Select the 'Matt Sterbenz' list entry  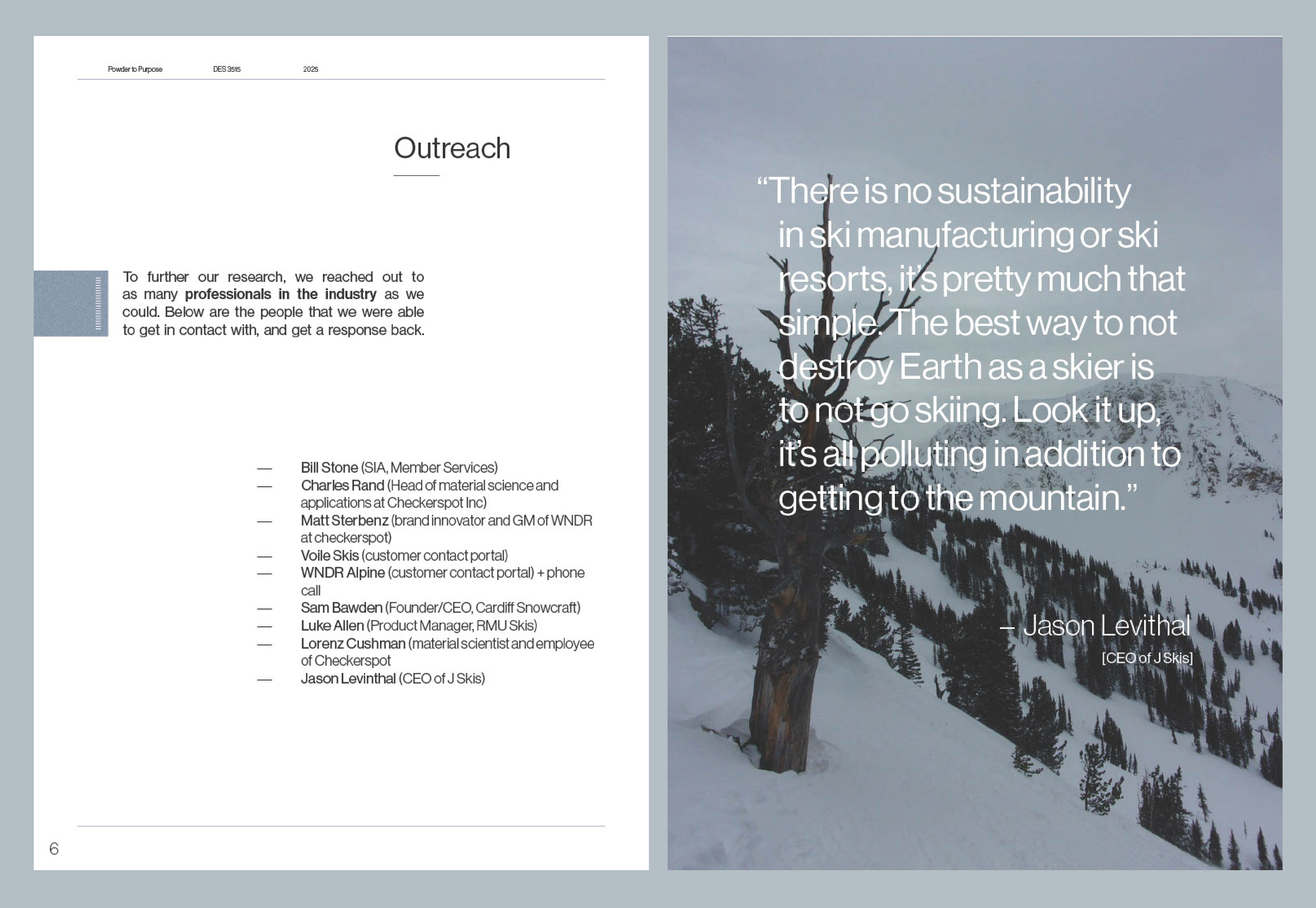point(446,529)
